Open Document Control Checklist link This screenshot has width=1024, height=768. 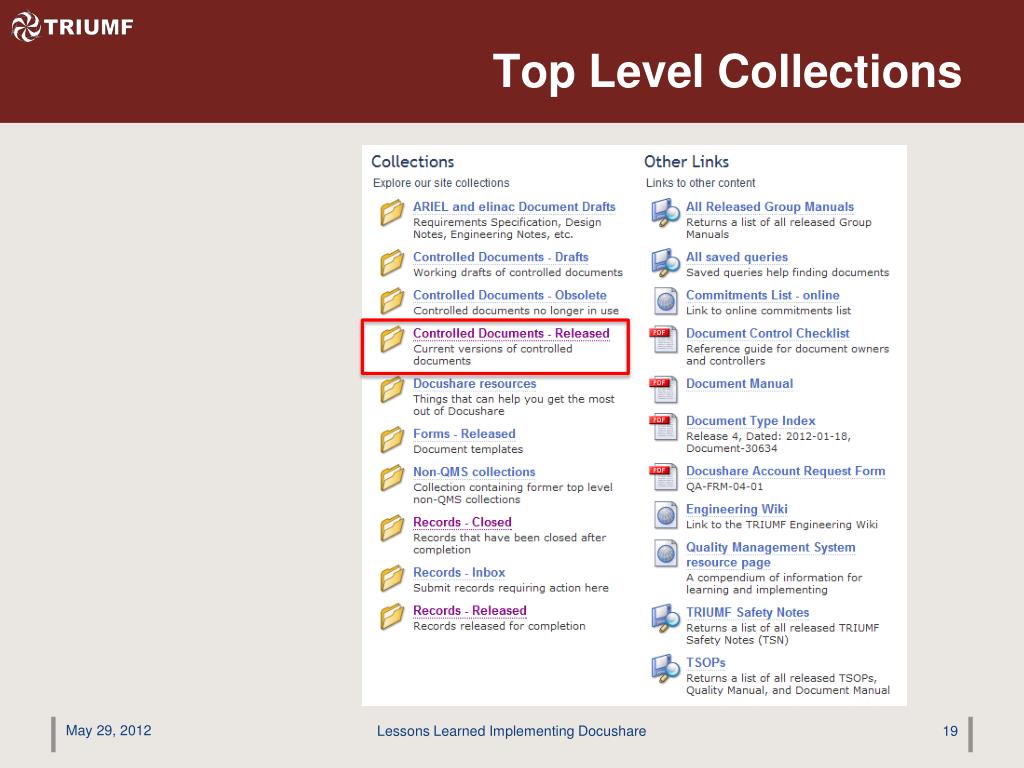click(x=767, y=333)
